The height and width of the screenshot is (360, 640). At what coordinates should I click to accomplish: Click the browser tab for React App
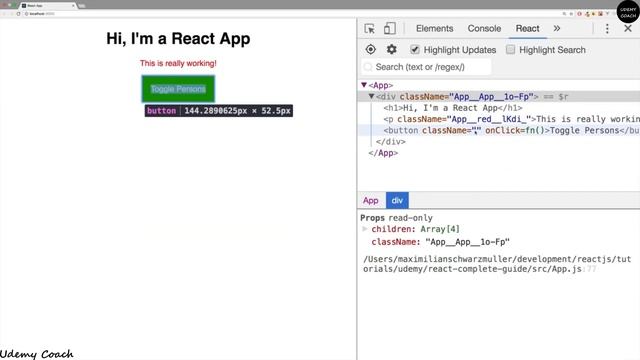pyautogui.click(x=48, y=6)
